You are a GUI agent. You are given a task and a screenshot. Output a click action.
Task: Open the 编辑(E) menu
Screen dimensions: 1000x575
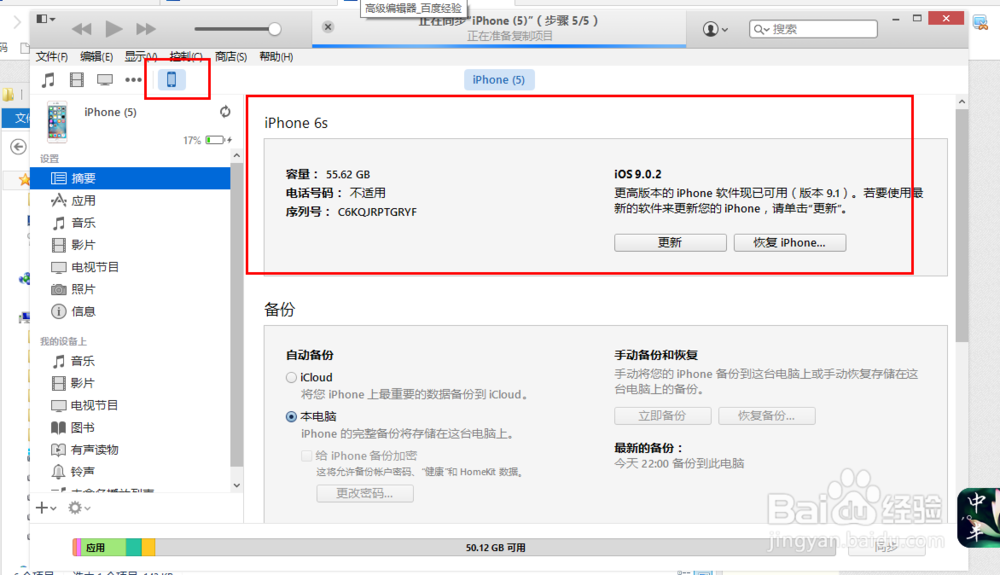click(96, 57)
